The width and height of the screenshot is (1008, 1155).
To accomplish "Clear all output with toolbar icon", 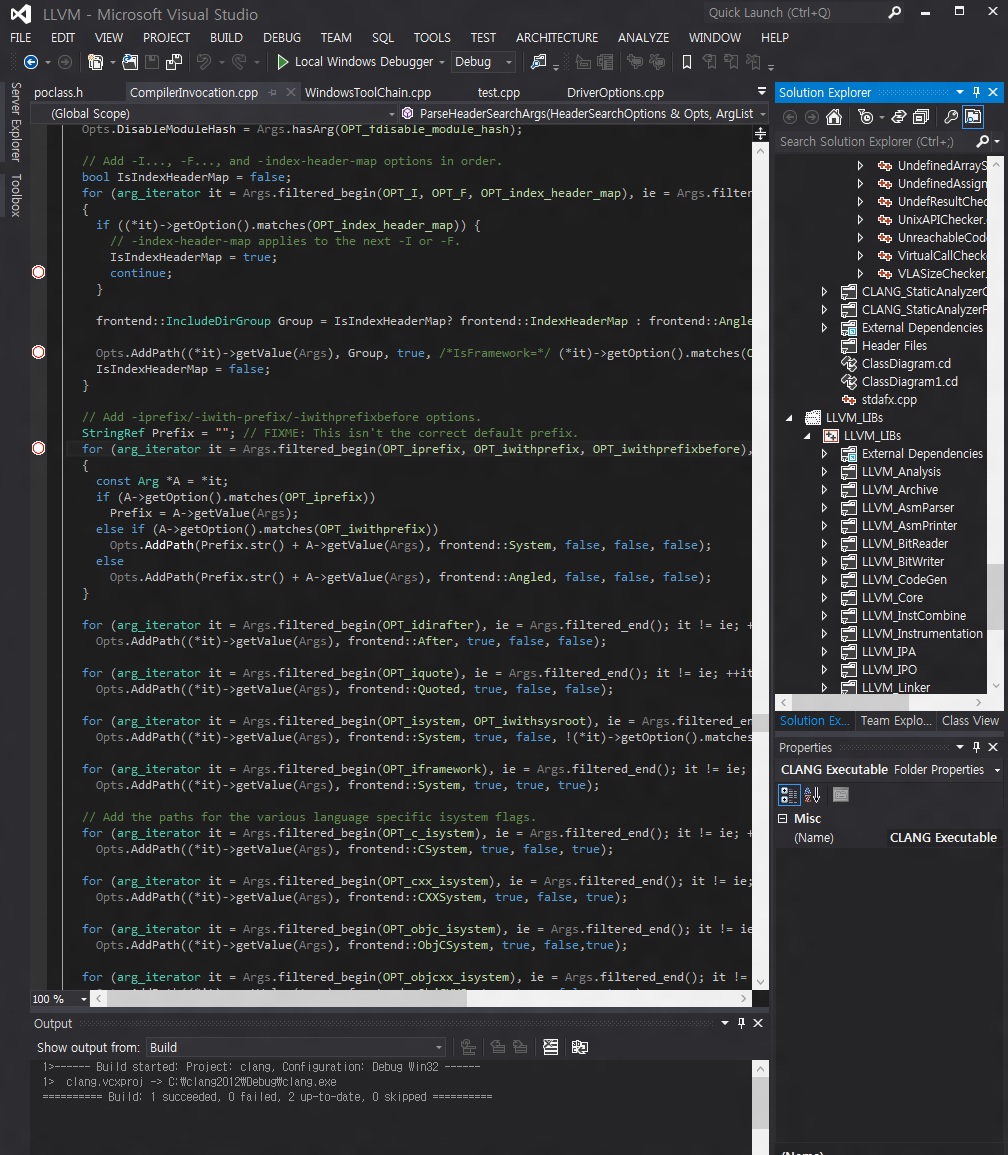I will (550, 1047).
